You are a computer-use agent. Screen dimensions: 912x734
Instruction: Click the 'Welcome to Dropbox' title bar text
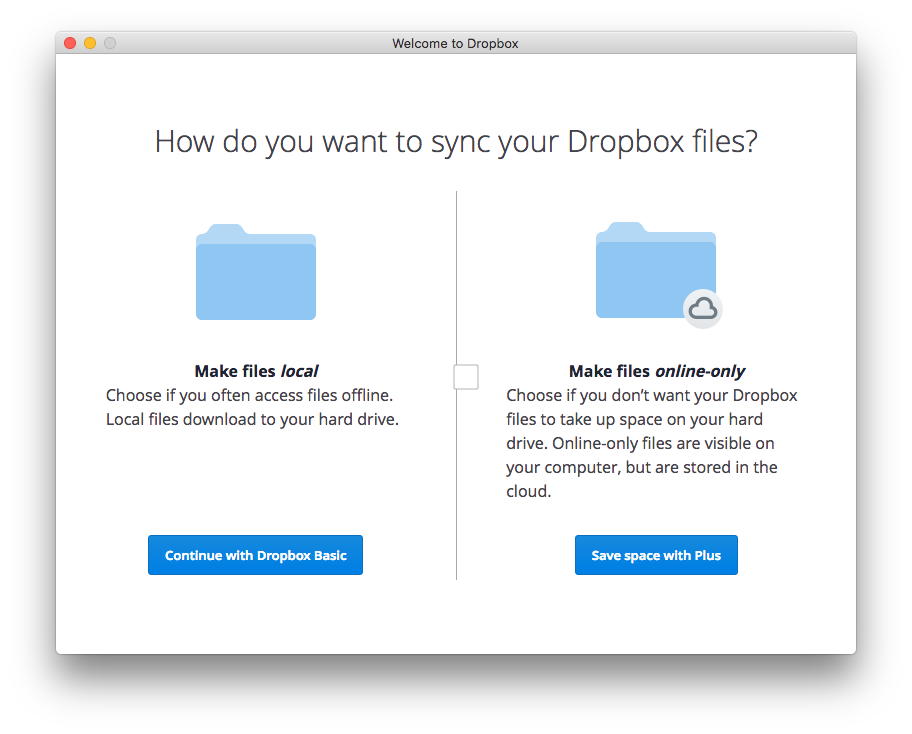coord(455,44)
